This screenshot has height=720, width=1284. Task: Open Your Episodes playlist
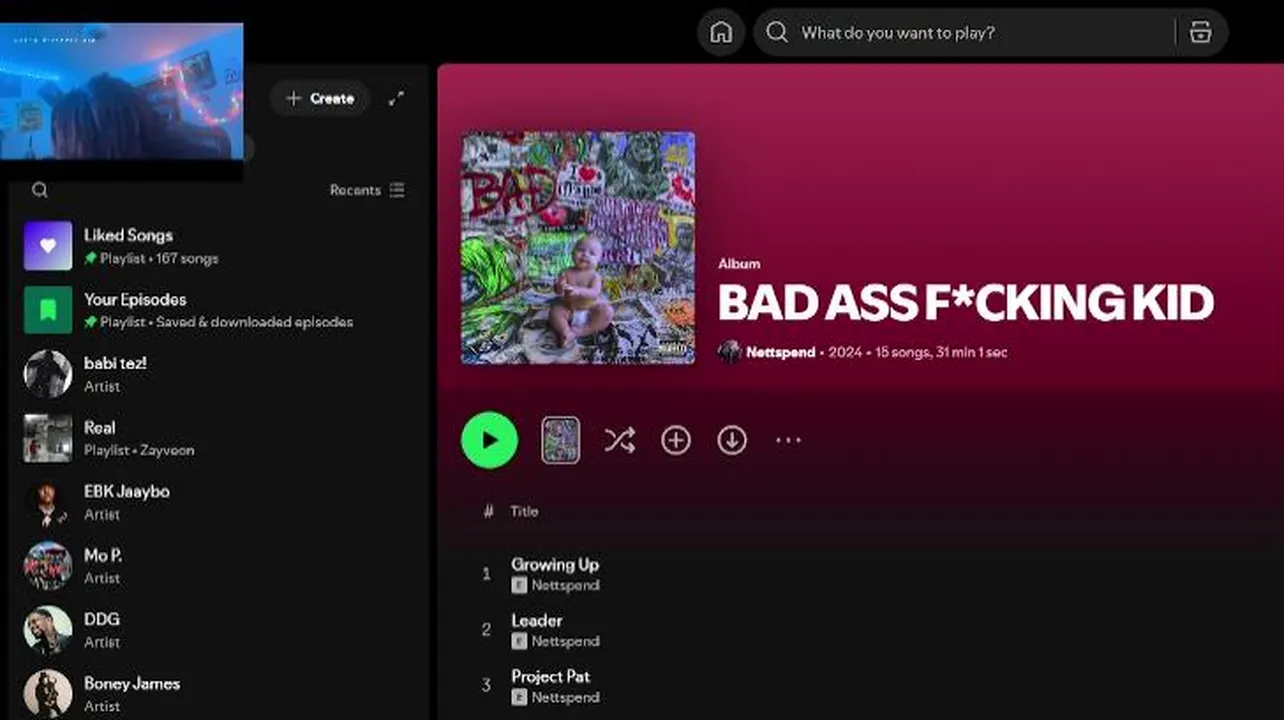(x=217, y=310)
